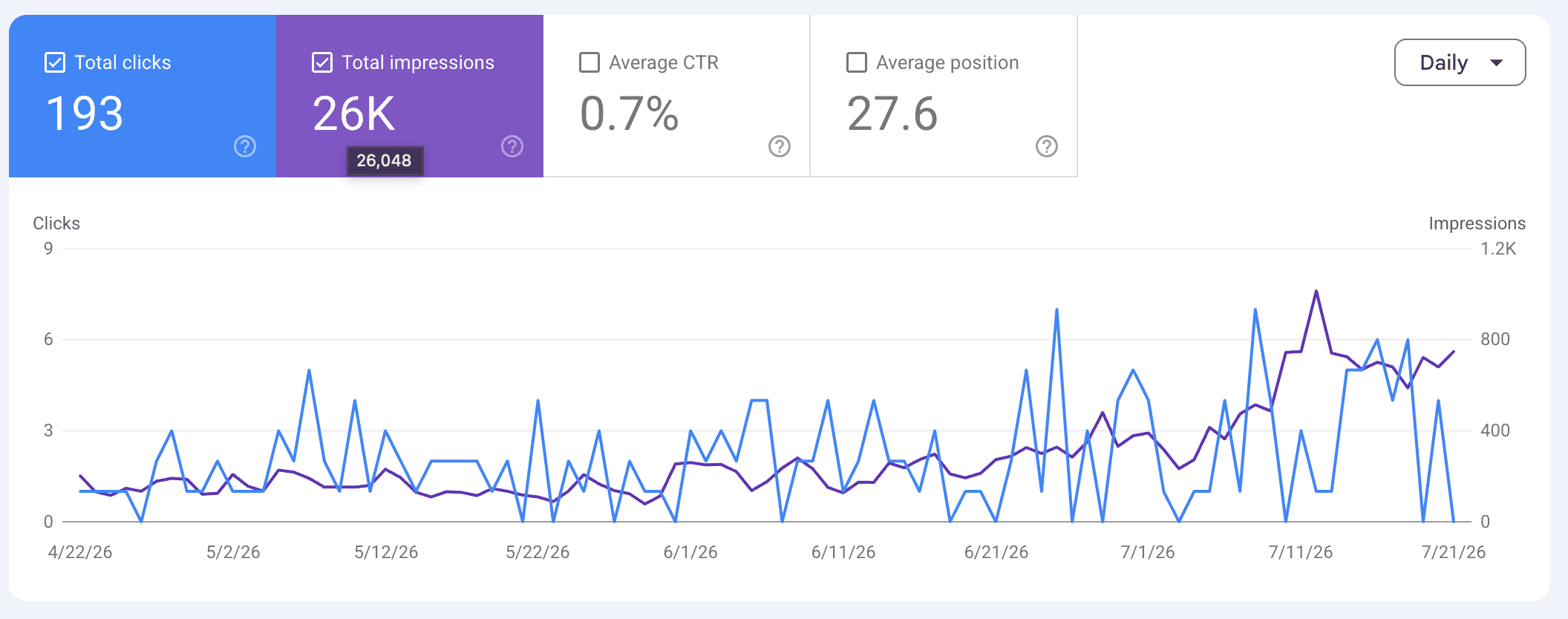Click the 4/22/26 date label

tap(80, 552)
